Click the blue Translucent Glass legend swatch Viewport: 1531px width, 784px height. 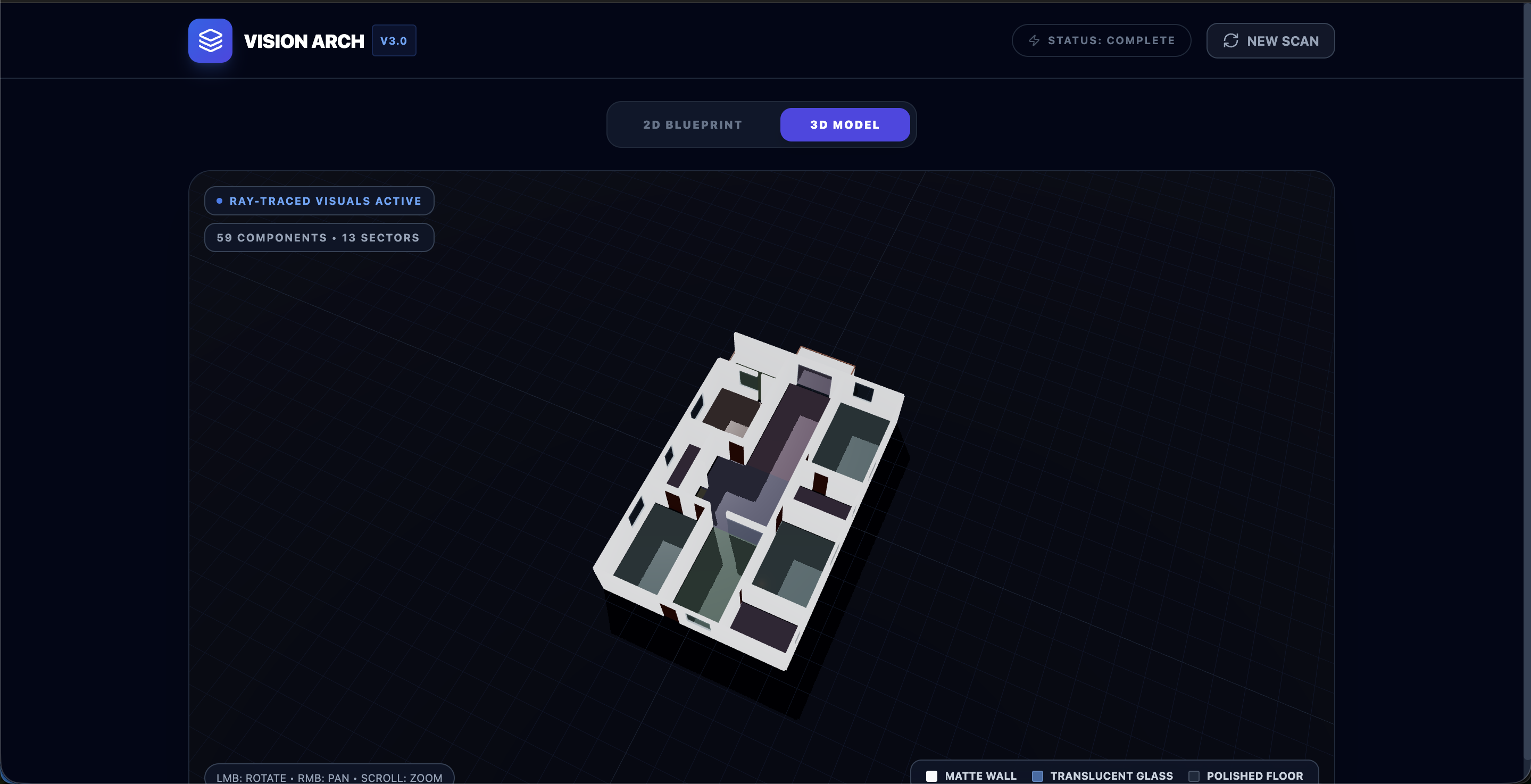[1037, 775]
